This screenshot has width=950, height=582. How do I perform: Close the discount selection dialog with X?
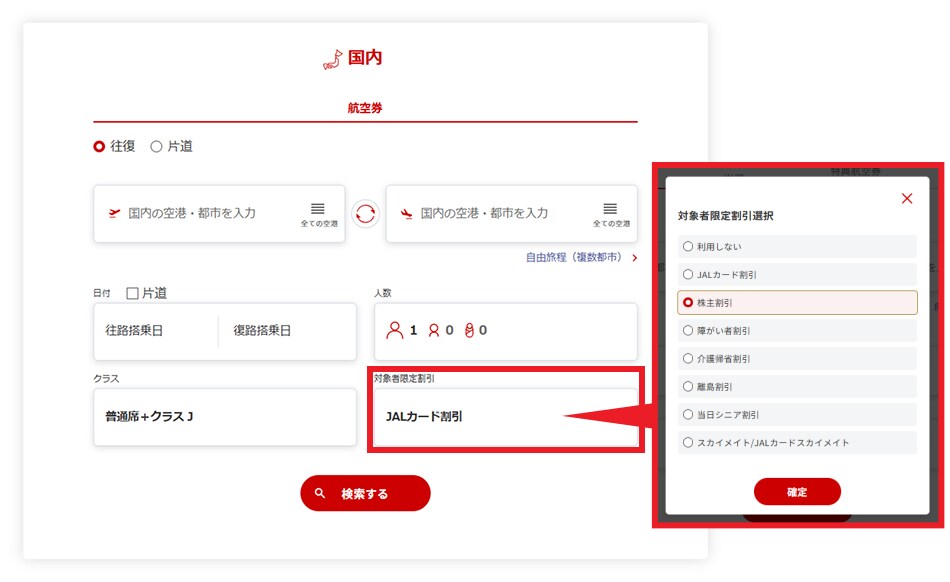pyautogui.click(x=907, y=198)
